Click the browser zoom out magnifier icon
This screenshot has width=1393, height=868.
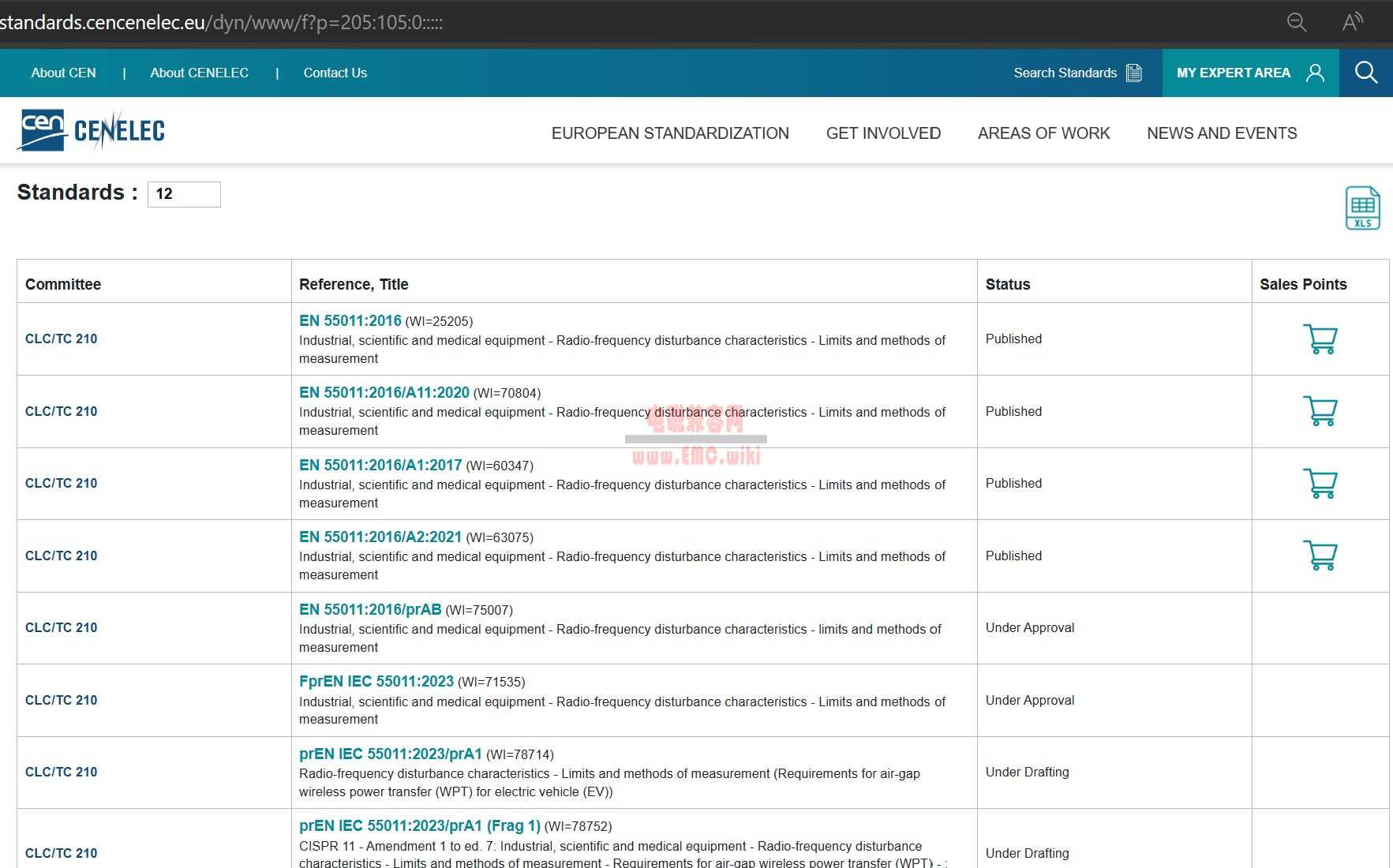pyautogui.click(x=1297, y=22)
